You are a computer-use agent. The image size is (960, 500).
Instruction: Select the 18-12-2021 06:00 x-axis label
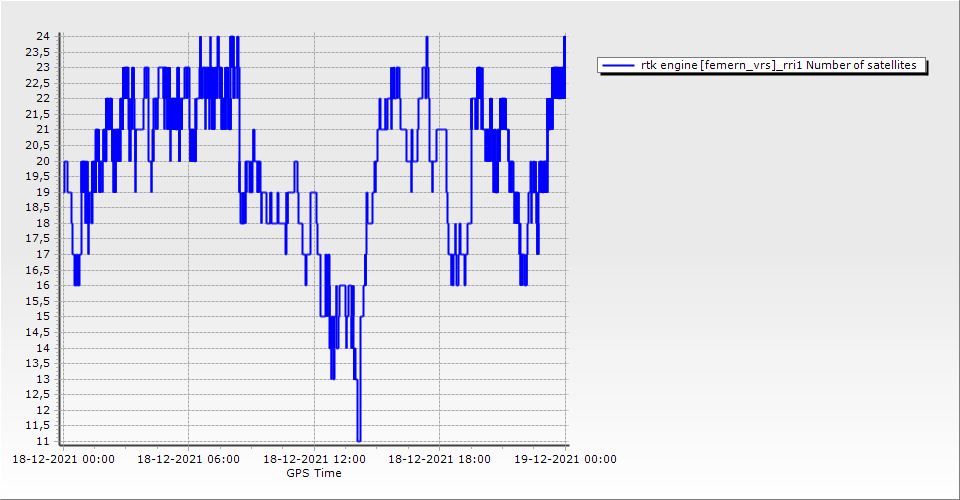pyautogui.click(x=188, y=460)
